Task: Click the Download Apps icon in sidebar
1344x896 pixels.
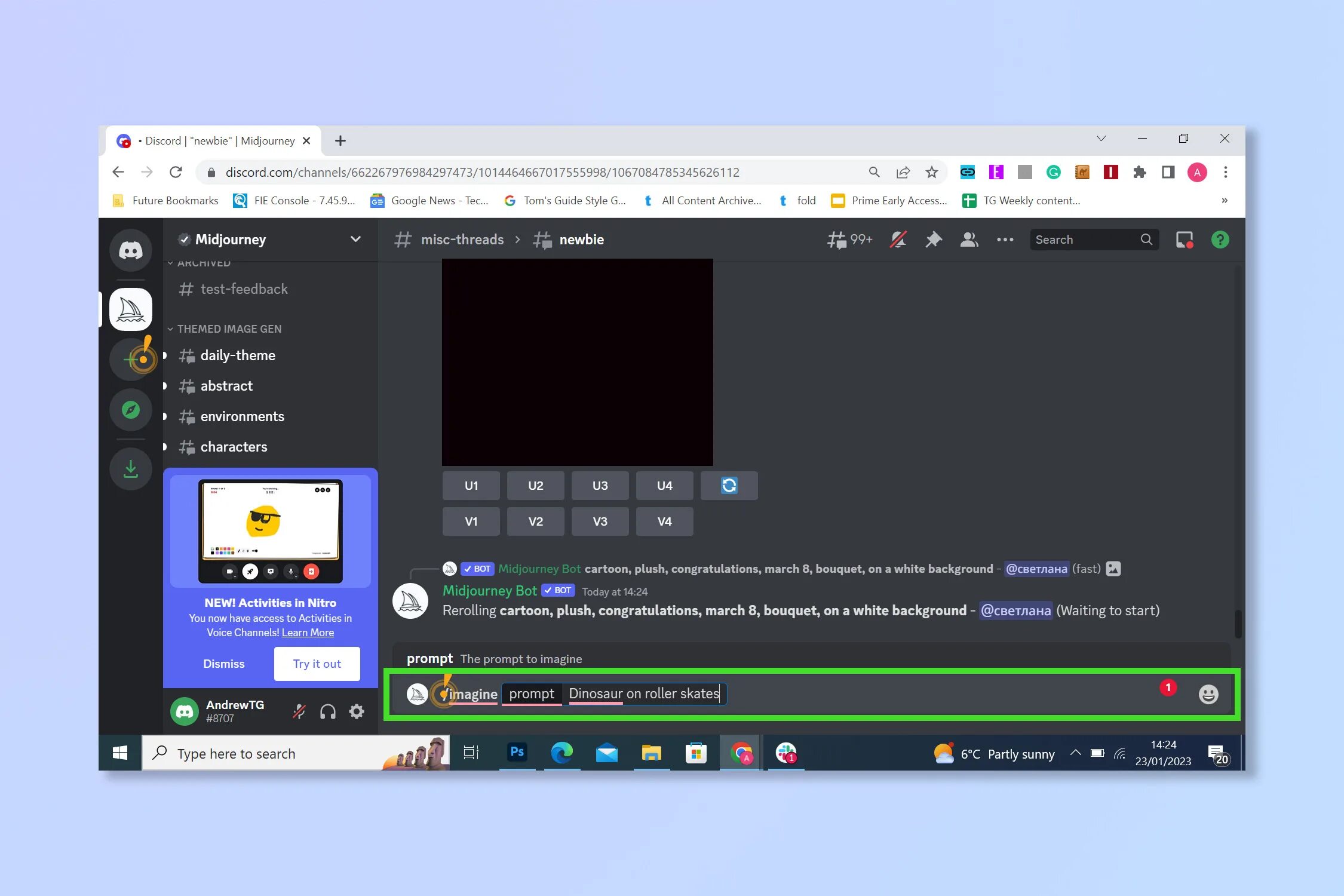Action: click(130, 468)
